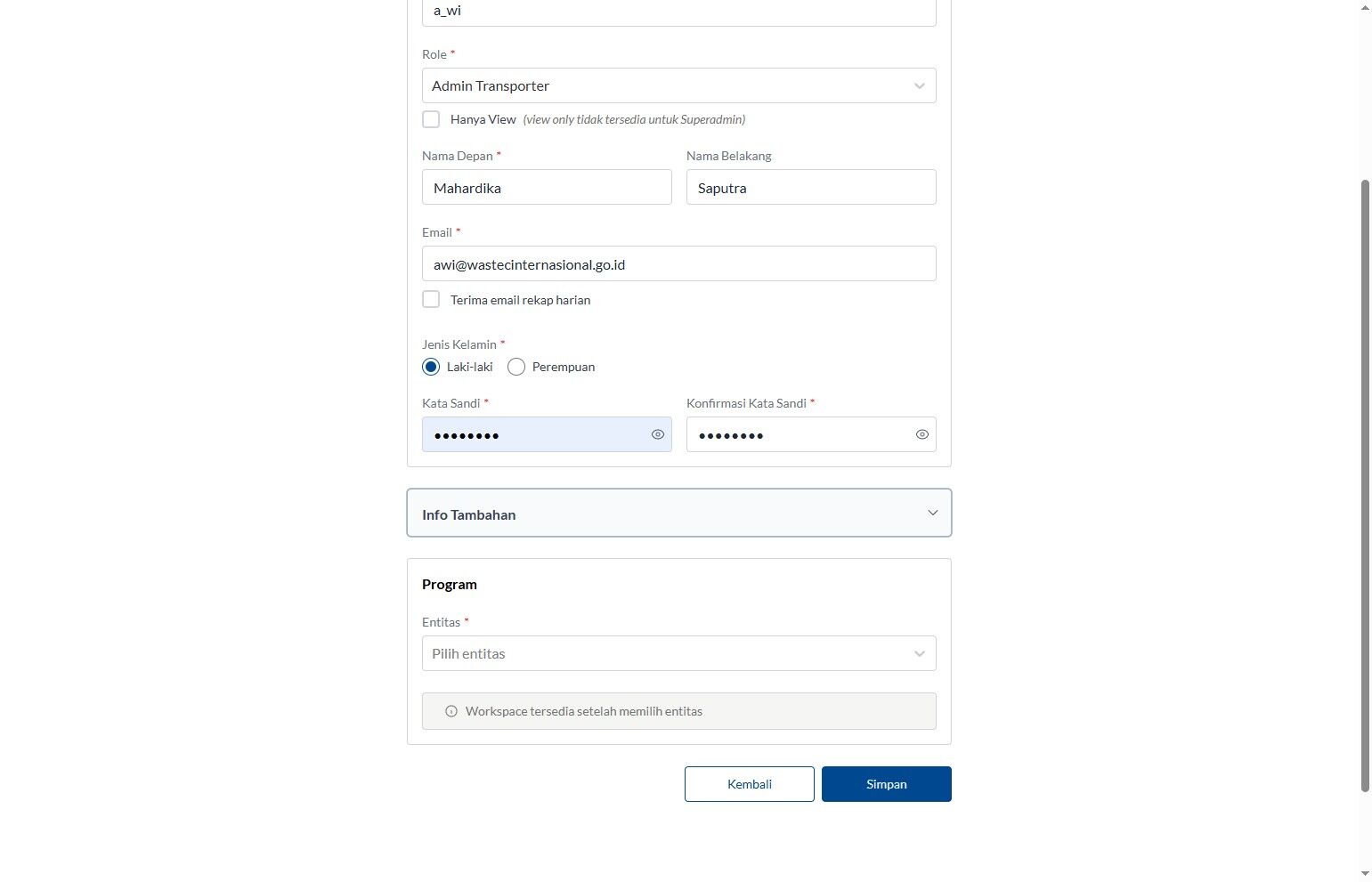The image size is (1372, 882).
Task: Expand the Info Tambahan section
Action: 679,513
